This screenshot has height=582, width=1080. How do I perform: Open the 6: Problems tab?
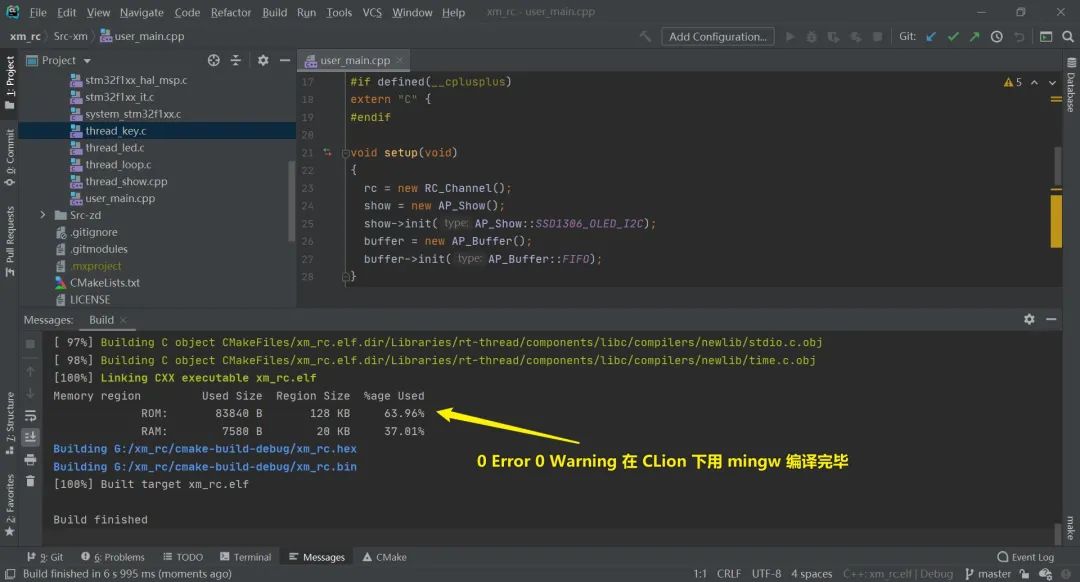(x=113, y=557)
